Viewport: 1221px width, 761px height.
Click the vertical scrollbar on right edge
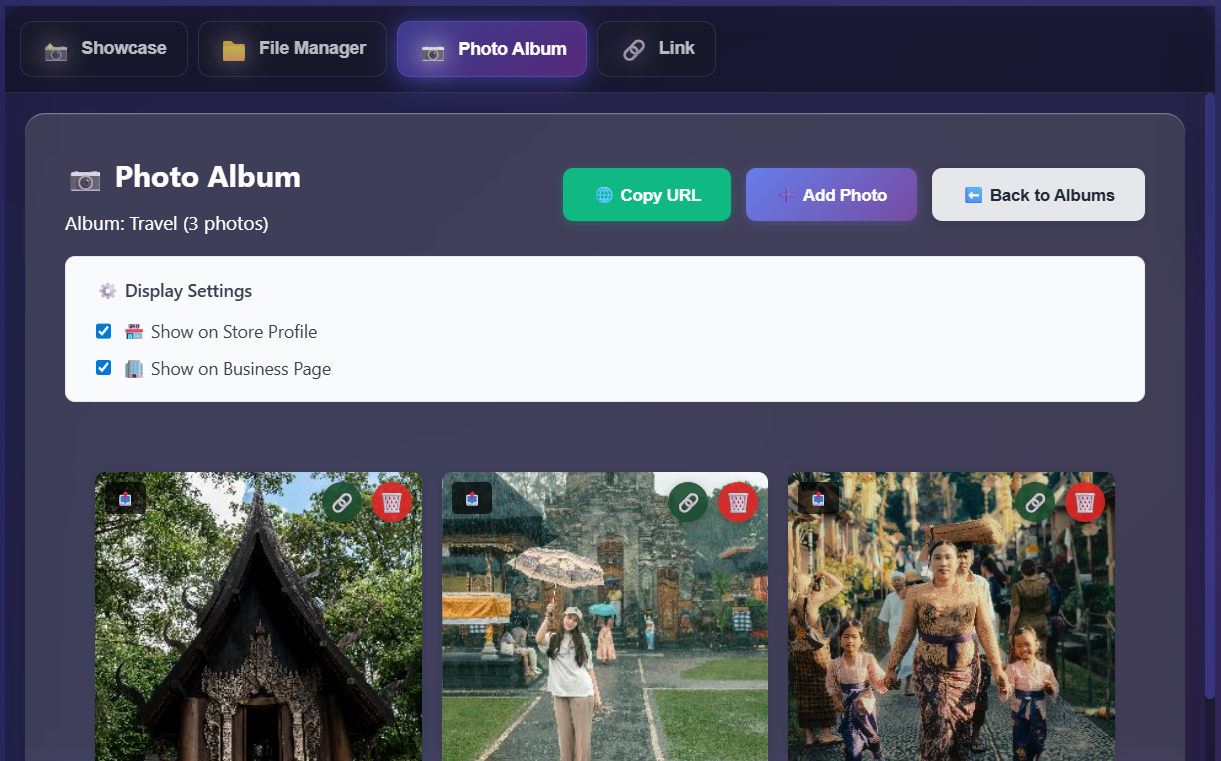point(1210,400)
